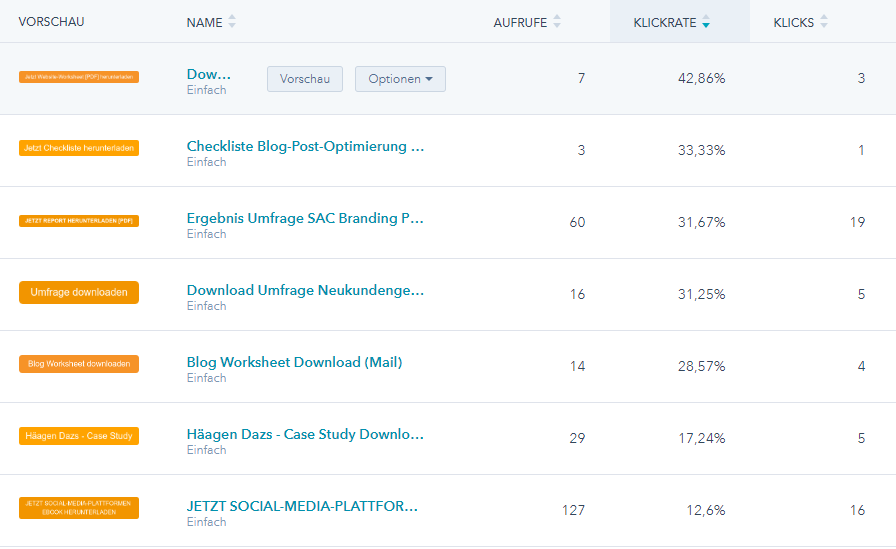Click 'Jetzt Checkliste herunterladen' preview thumbnail
This screenshot has width=896, height=549.
79,148
